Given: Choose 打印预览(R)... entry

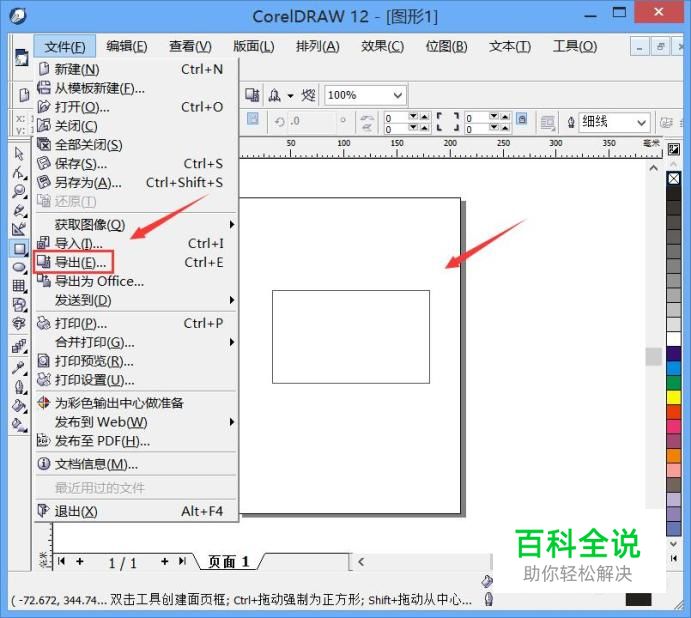Looking at the screenshot, I should click(x=136, y=361).
